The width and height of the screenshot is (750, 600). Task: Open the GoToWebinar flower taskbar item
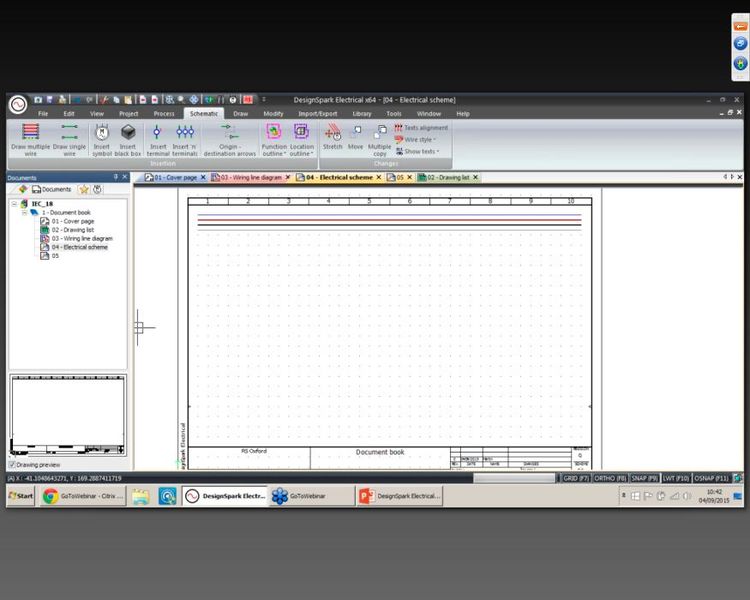[x=311, y=496]
